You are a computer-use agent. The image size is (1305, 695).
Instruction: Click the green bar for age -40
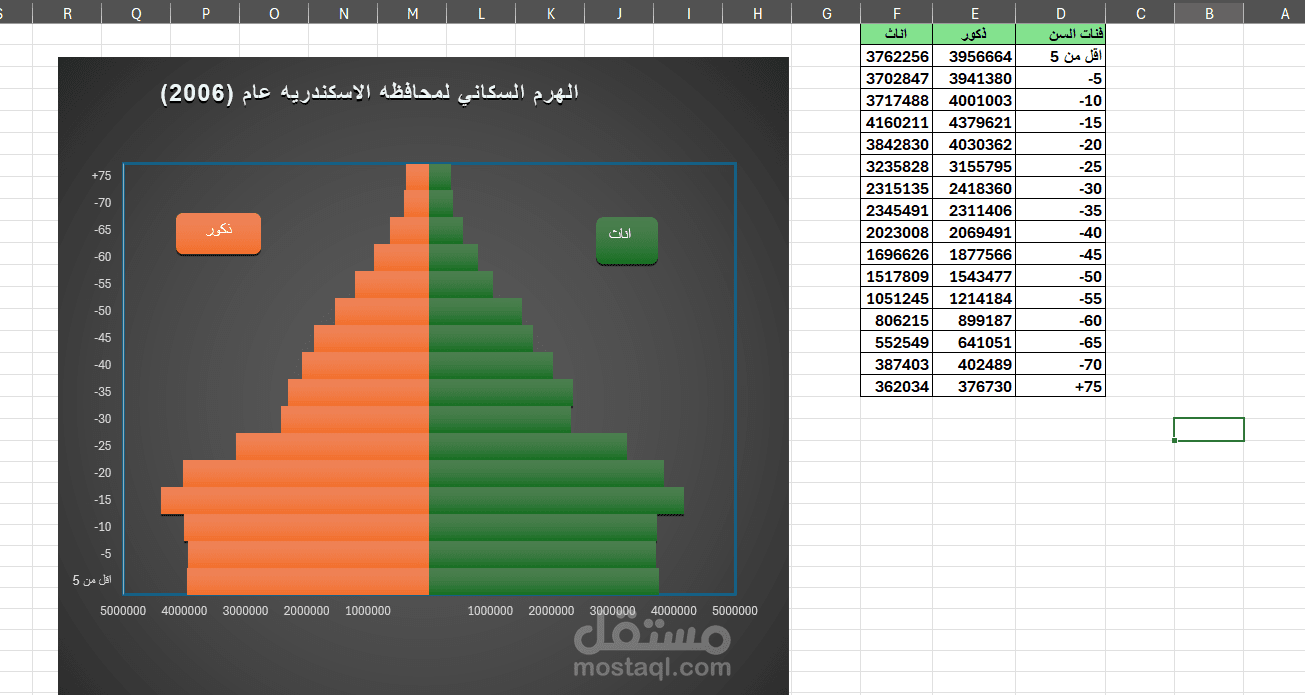pos(491,365)
